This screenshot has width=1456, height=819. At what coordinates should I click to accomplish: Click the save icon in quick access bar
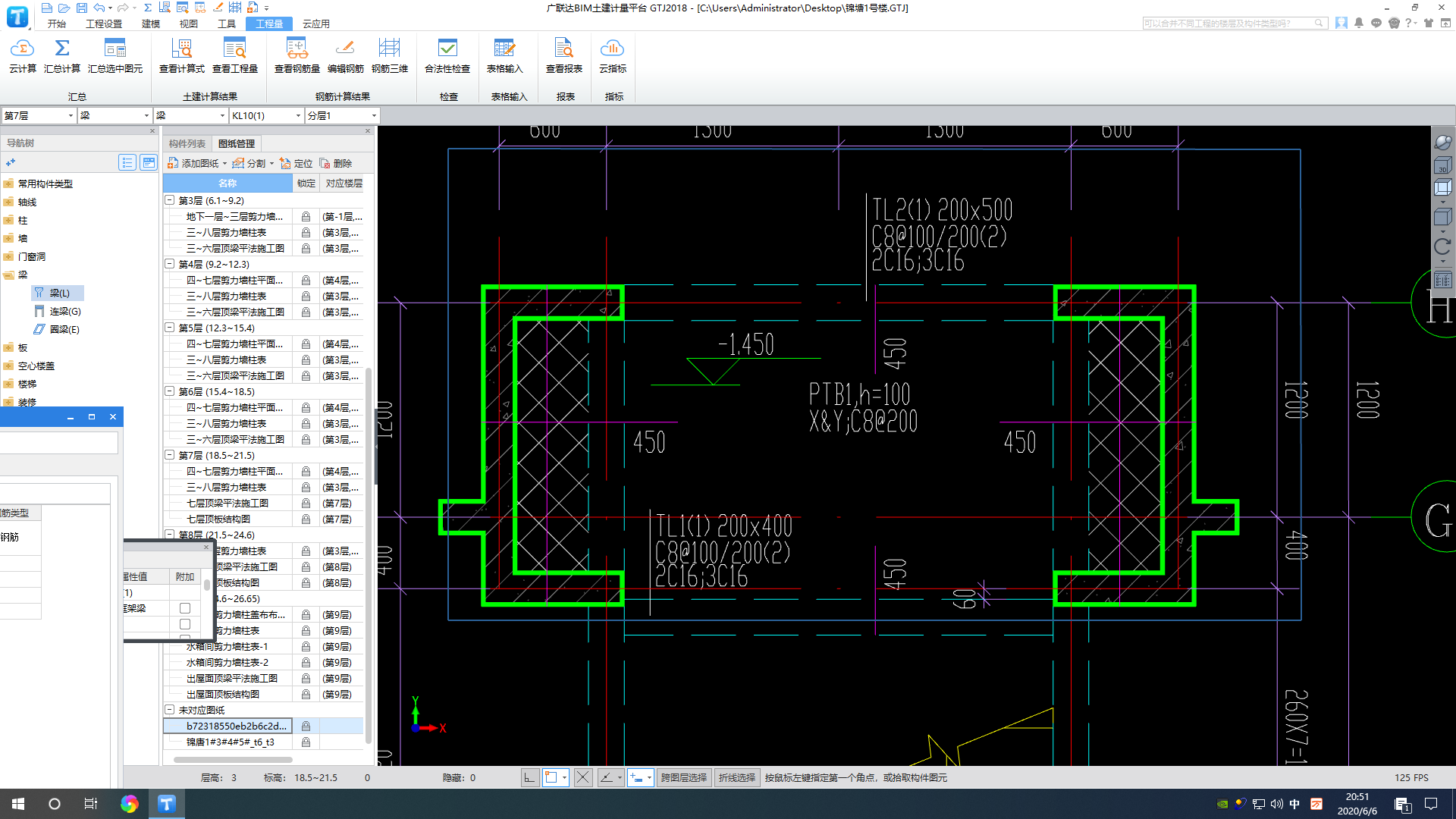point(80,8)
